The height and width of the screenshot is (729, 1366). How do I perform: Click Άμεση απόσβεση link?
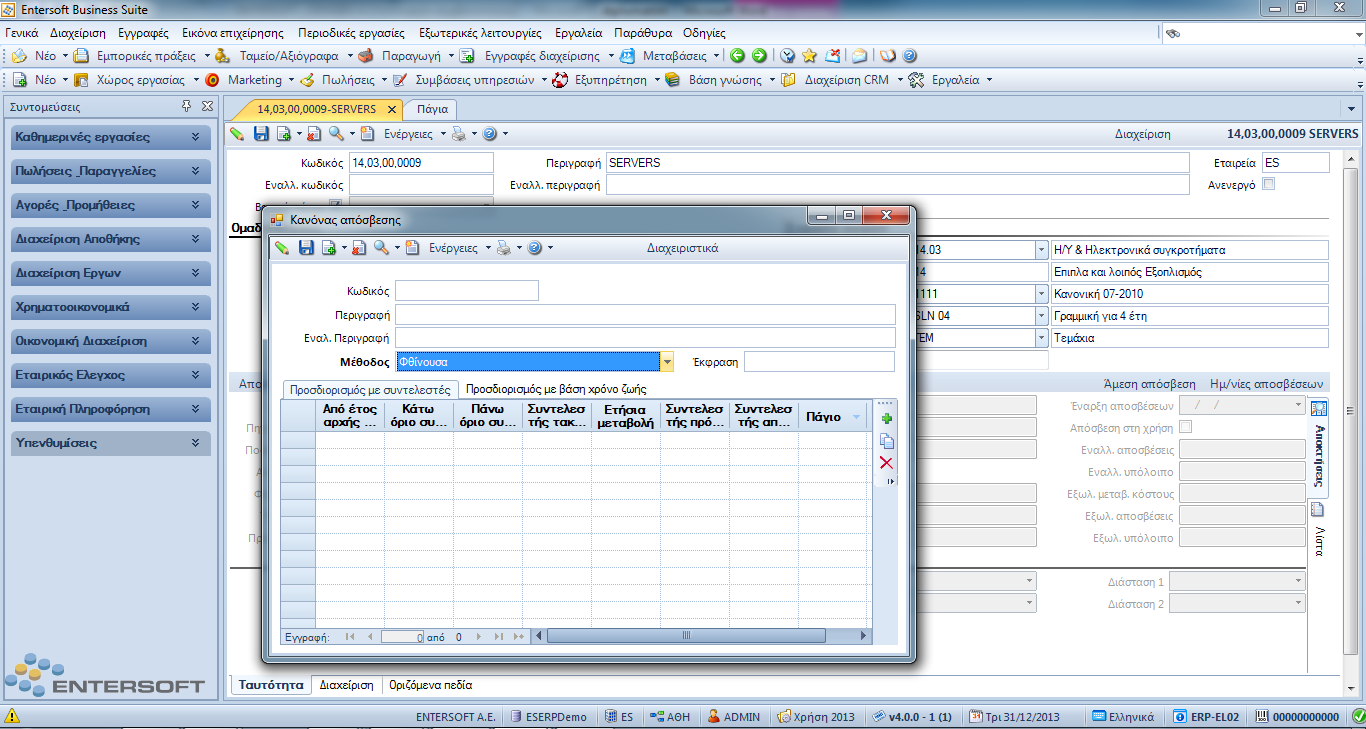(1149, 383)
